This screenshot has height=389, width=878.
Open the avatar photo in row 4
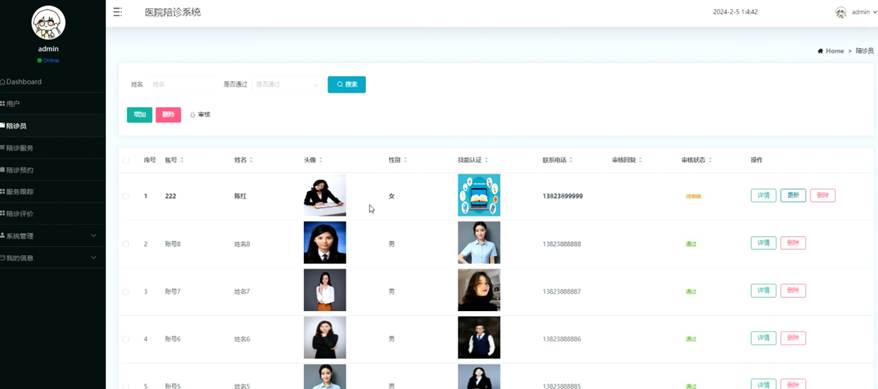coord(325,338)
